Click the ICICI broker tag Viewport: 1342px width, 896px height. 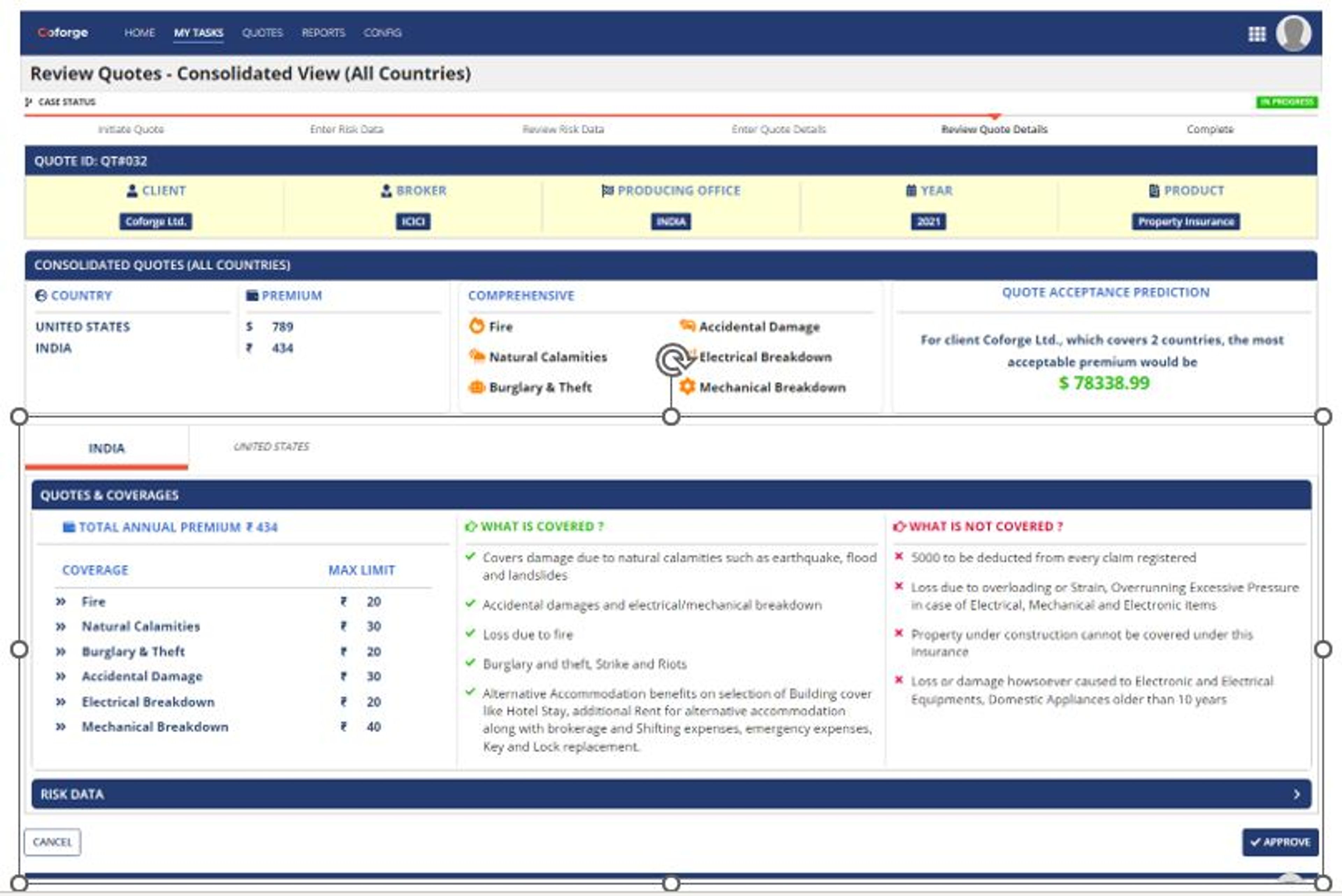coord(413,222)
